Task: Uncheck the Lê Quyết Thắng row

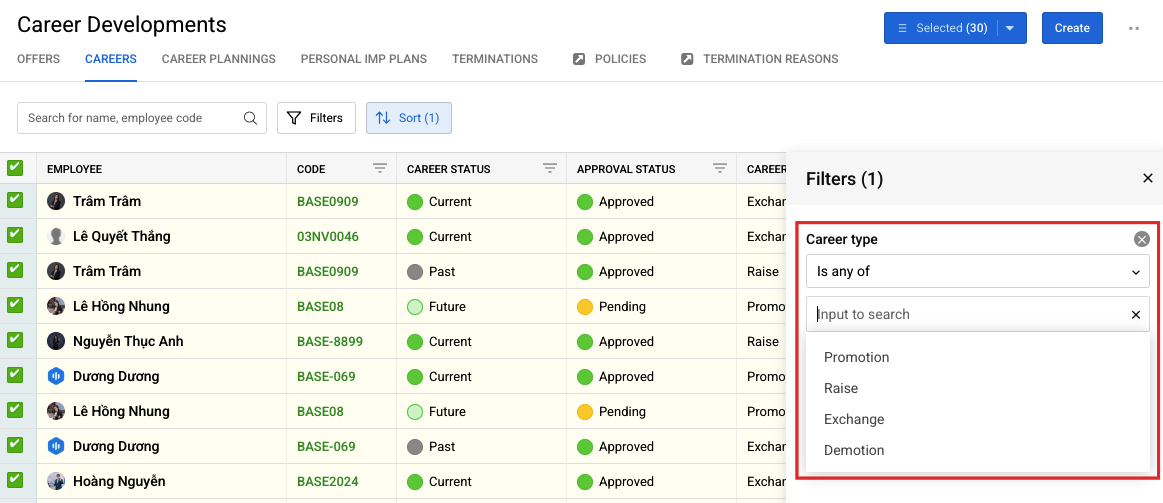Action: pyautogui.click(x=15, y=235)
